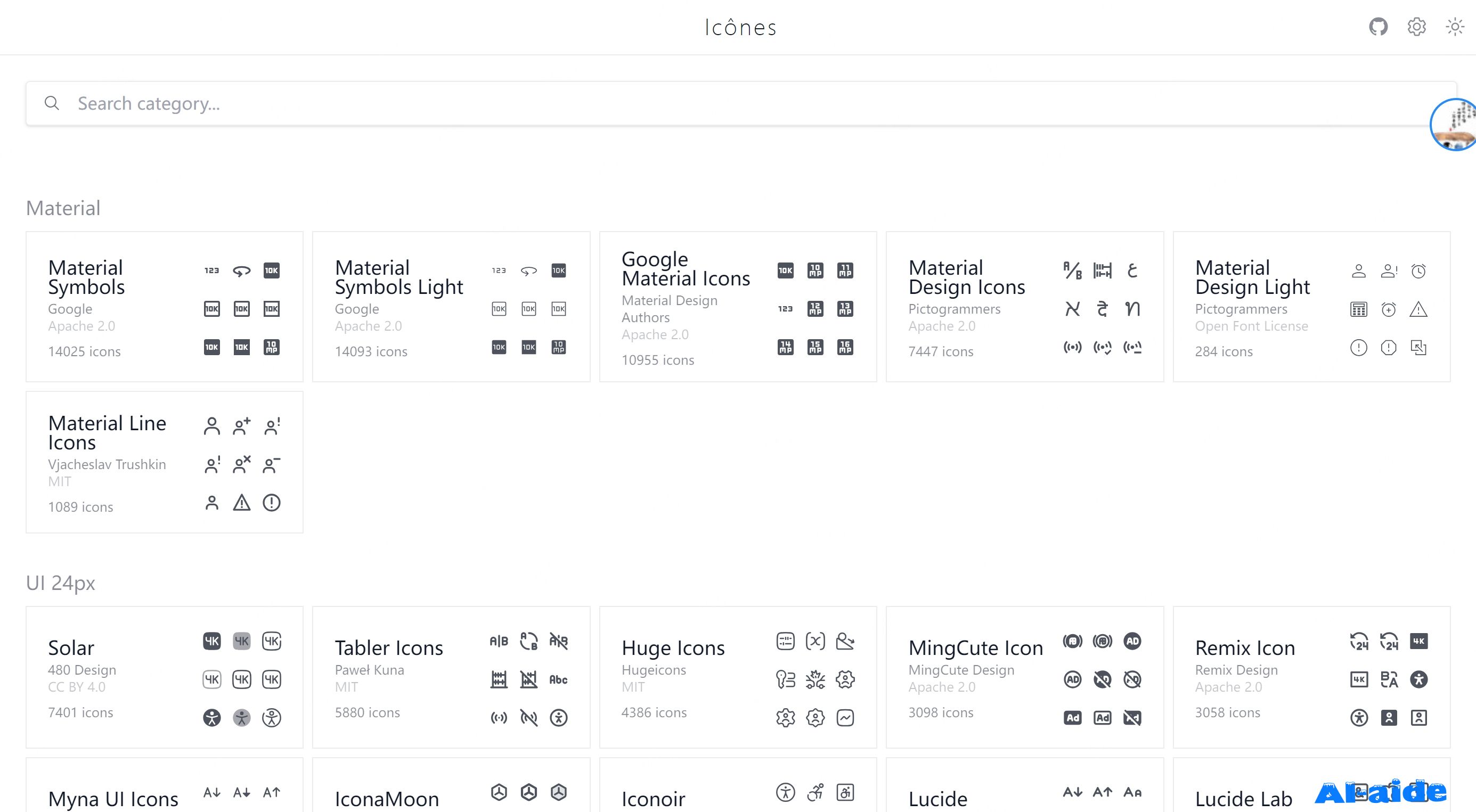1476x812 pixels.
Task: Click the 16MP icon in Google Material Icons
Action: [x=845, y=347]
